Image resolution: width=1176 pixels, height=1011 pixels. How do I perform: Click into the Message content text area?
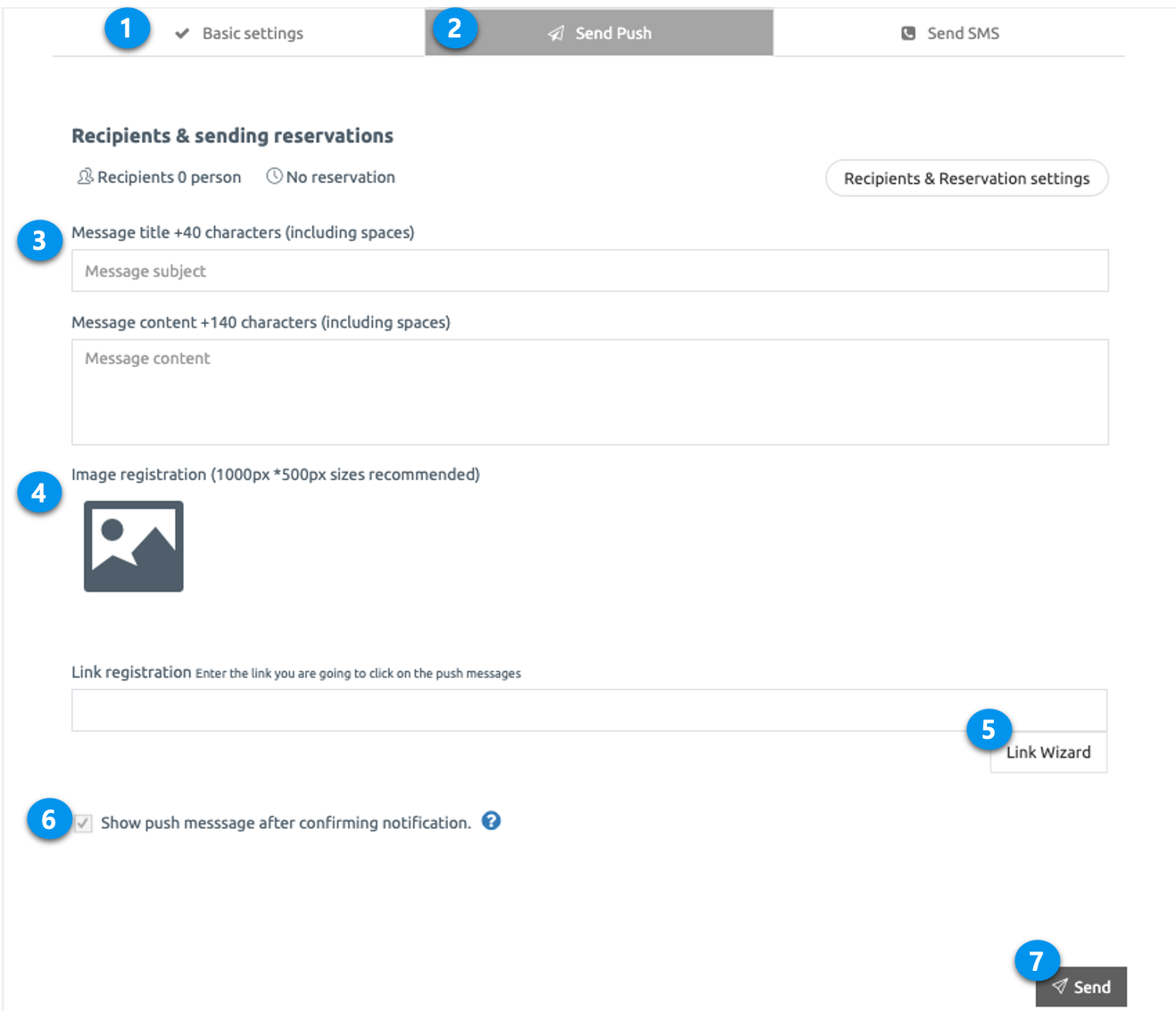pos(589,393)
